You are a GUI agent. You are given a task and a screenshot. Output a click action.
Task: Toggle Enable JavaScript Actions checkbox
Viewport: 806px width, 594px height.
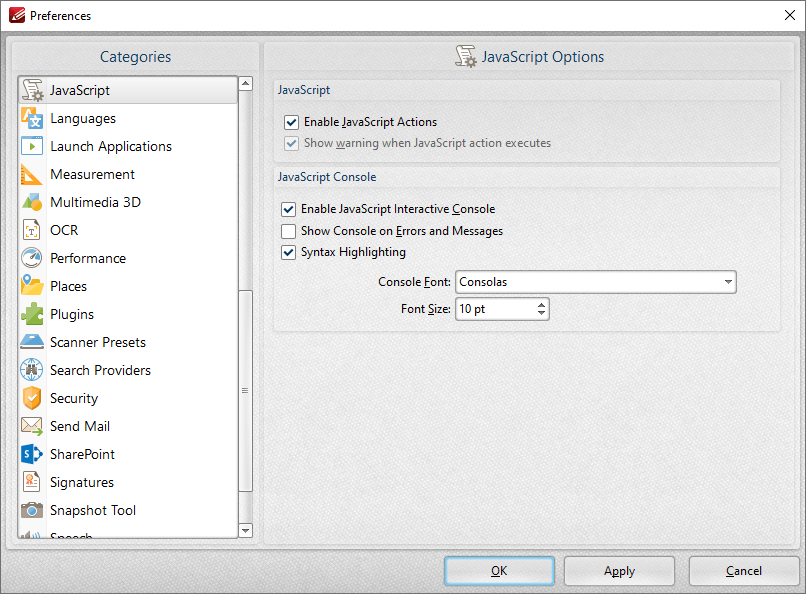click(291, 122)
